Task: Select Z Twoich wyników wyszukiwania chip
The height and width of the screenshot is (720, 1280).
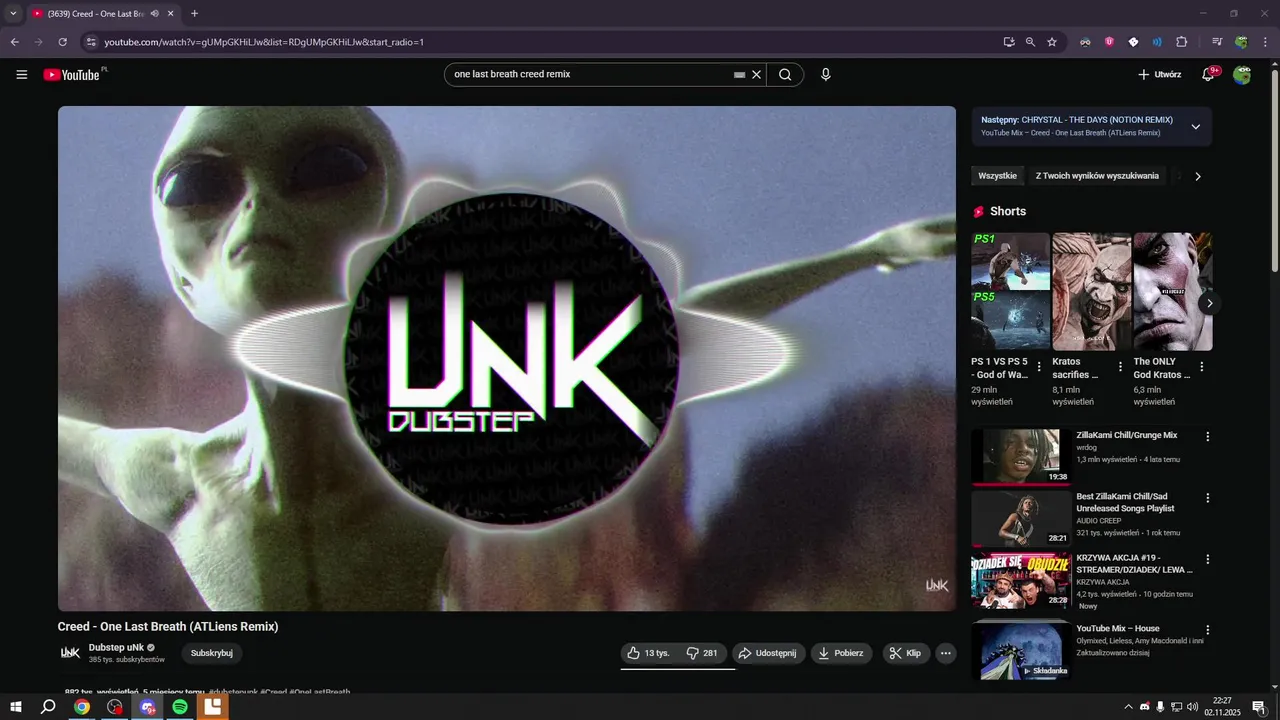Action: click(1097, 176)
